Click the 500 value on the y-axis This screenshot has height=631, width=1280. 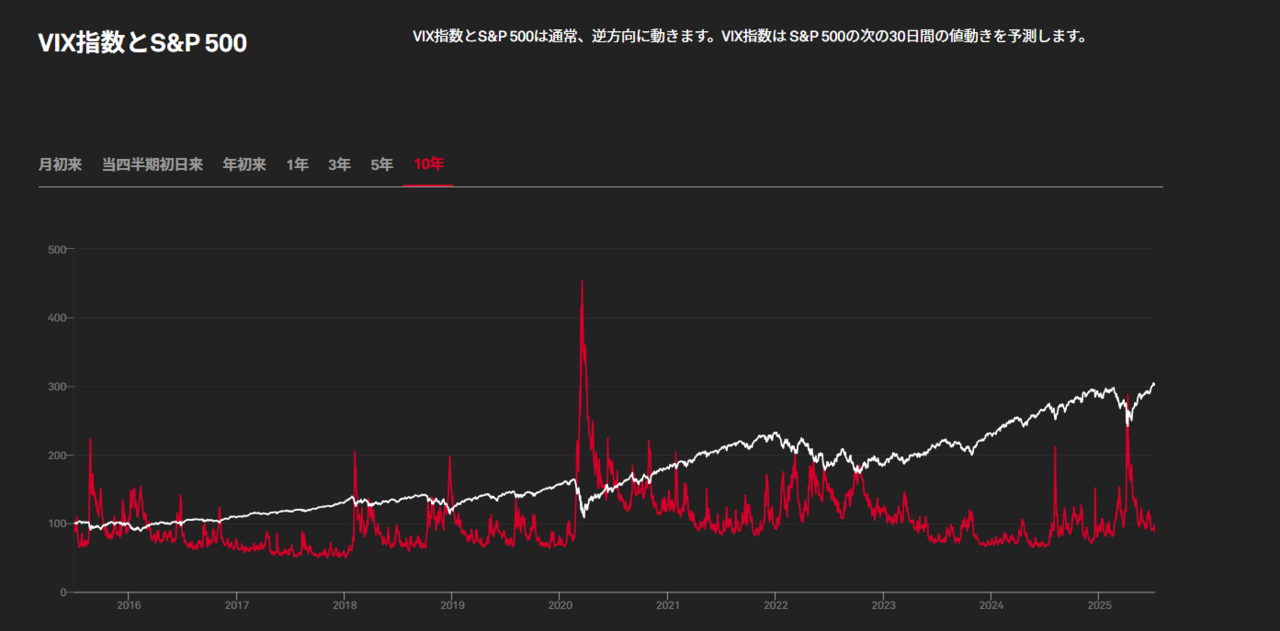click(57, 249)
